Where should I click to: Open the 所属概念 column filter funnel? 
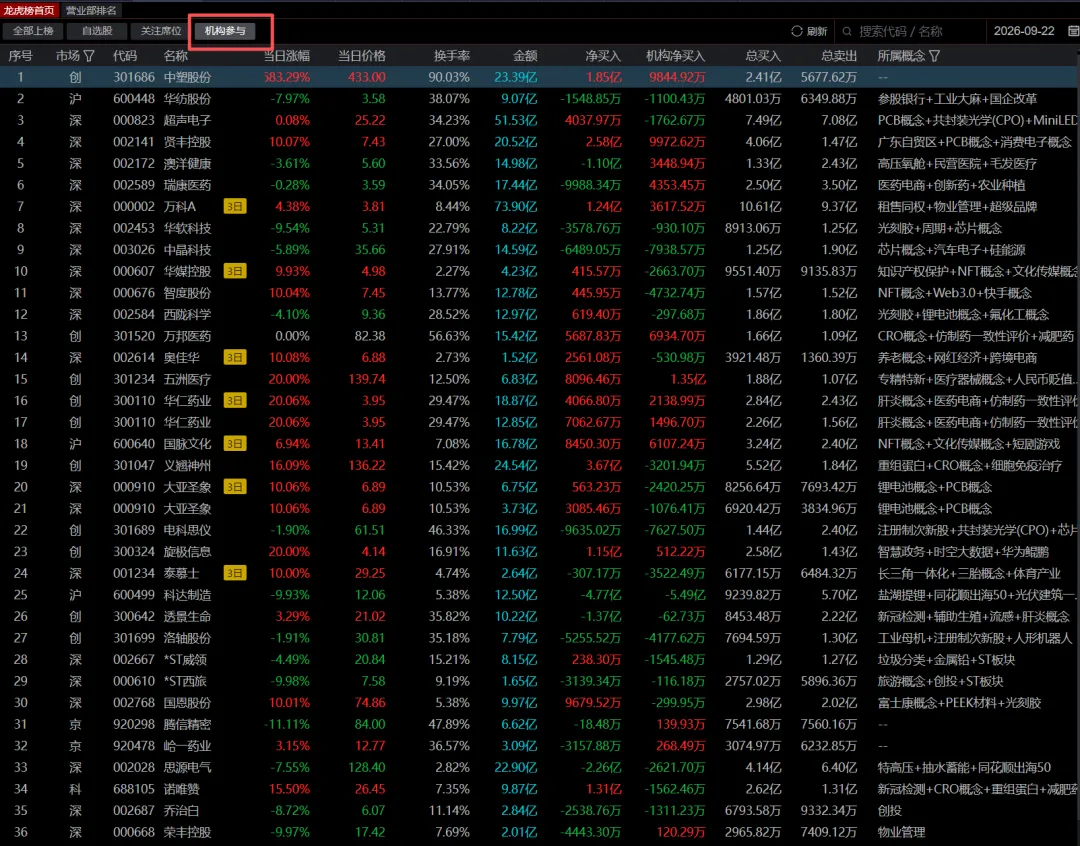click(935, 56)
